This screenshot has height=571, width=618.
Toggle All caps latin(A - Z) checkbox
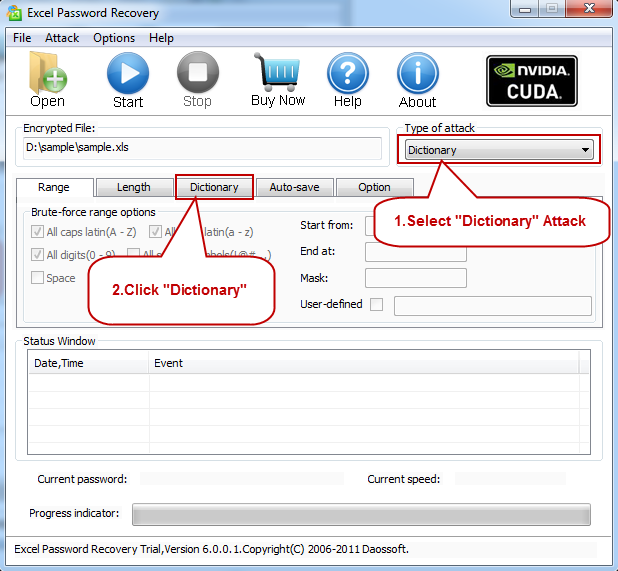[x=37, y=232]
